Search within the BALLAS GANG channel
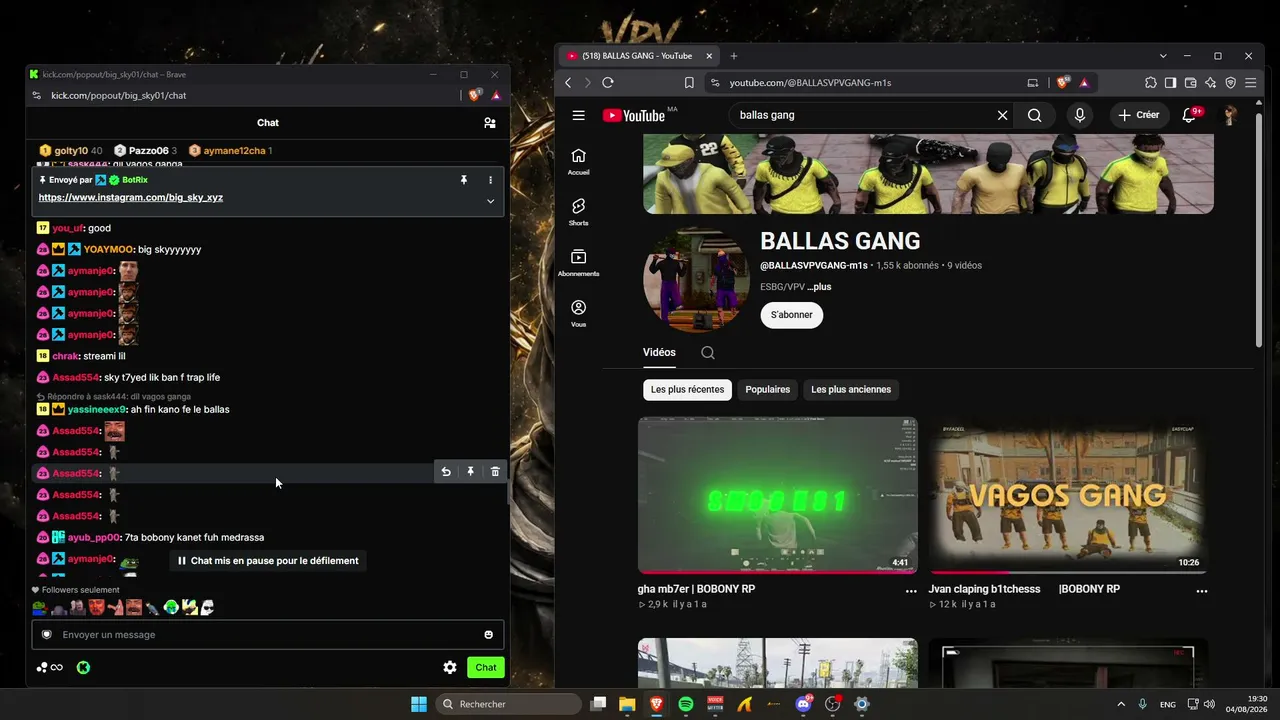The height and width of the screenshot is (720, 1280). coord(708,352)
